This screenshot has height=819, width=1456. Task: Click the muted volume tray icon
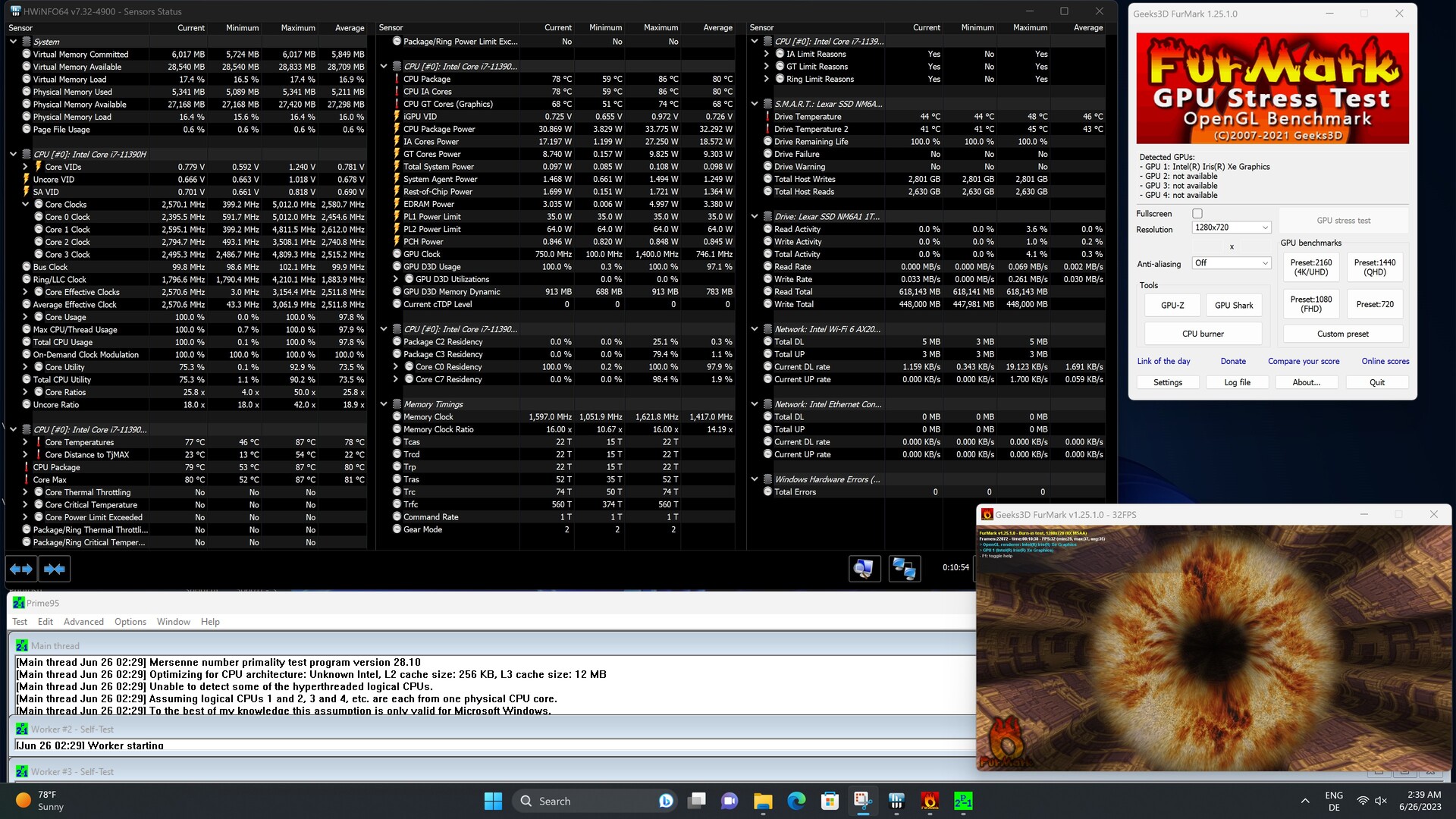1381,801
